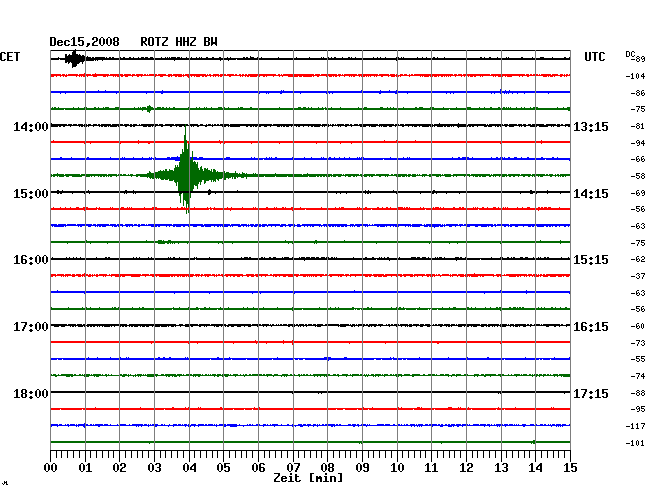Click the 02 minute axis tick label
This screenshot has width=650, height=494.
(119, 468)
